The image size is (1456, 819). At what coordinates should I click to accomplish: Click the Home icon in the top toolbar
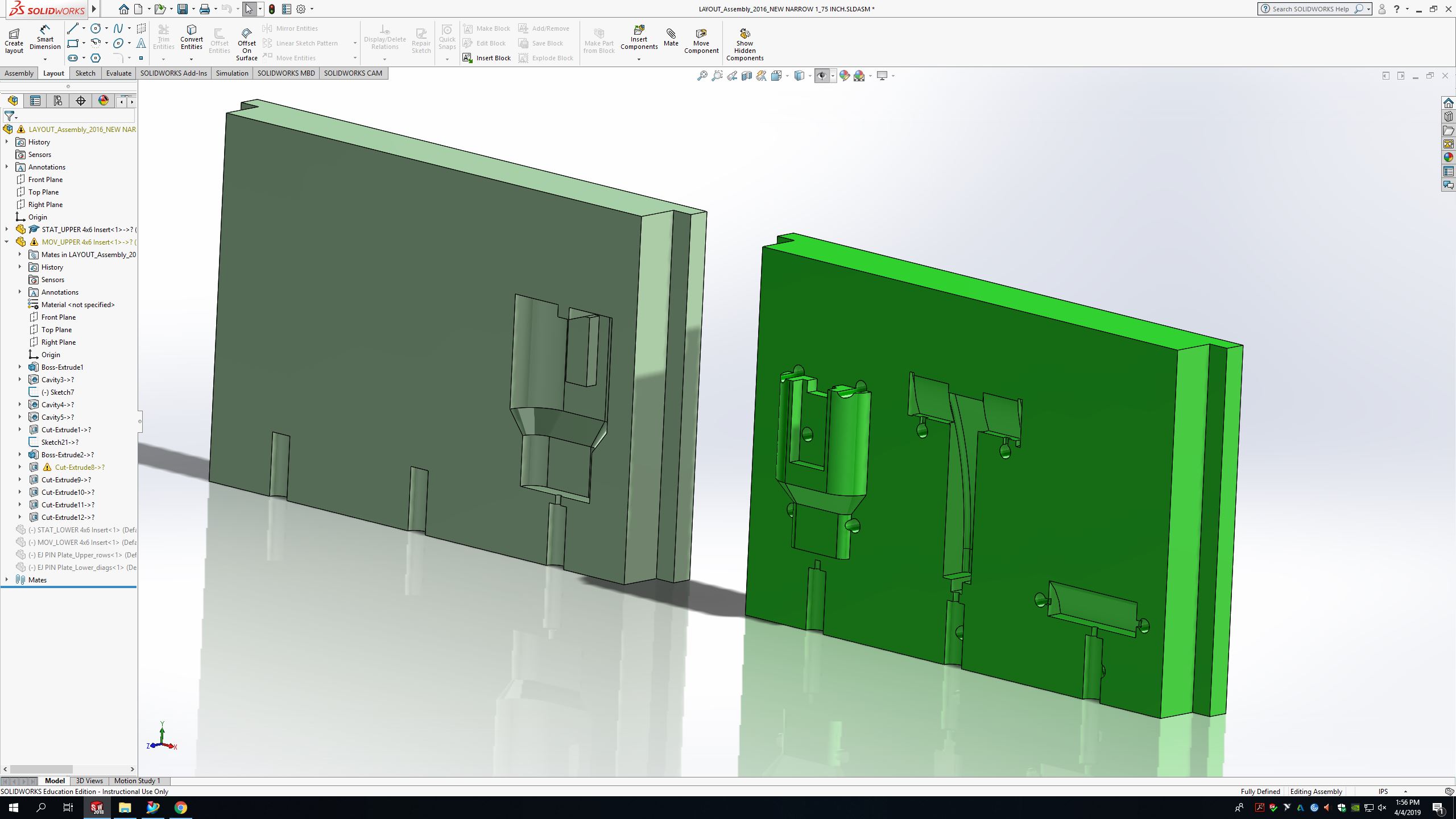tap(123, 9)
